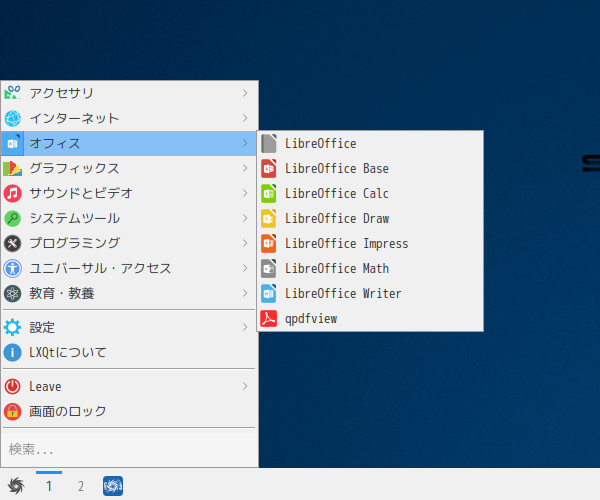The height and width of the screenshot is (500, 600).
Task: Open the qpdfview menu entry
Action: coord(370,319)
